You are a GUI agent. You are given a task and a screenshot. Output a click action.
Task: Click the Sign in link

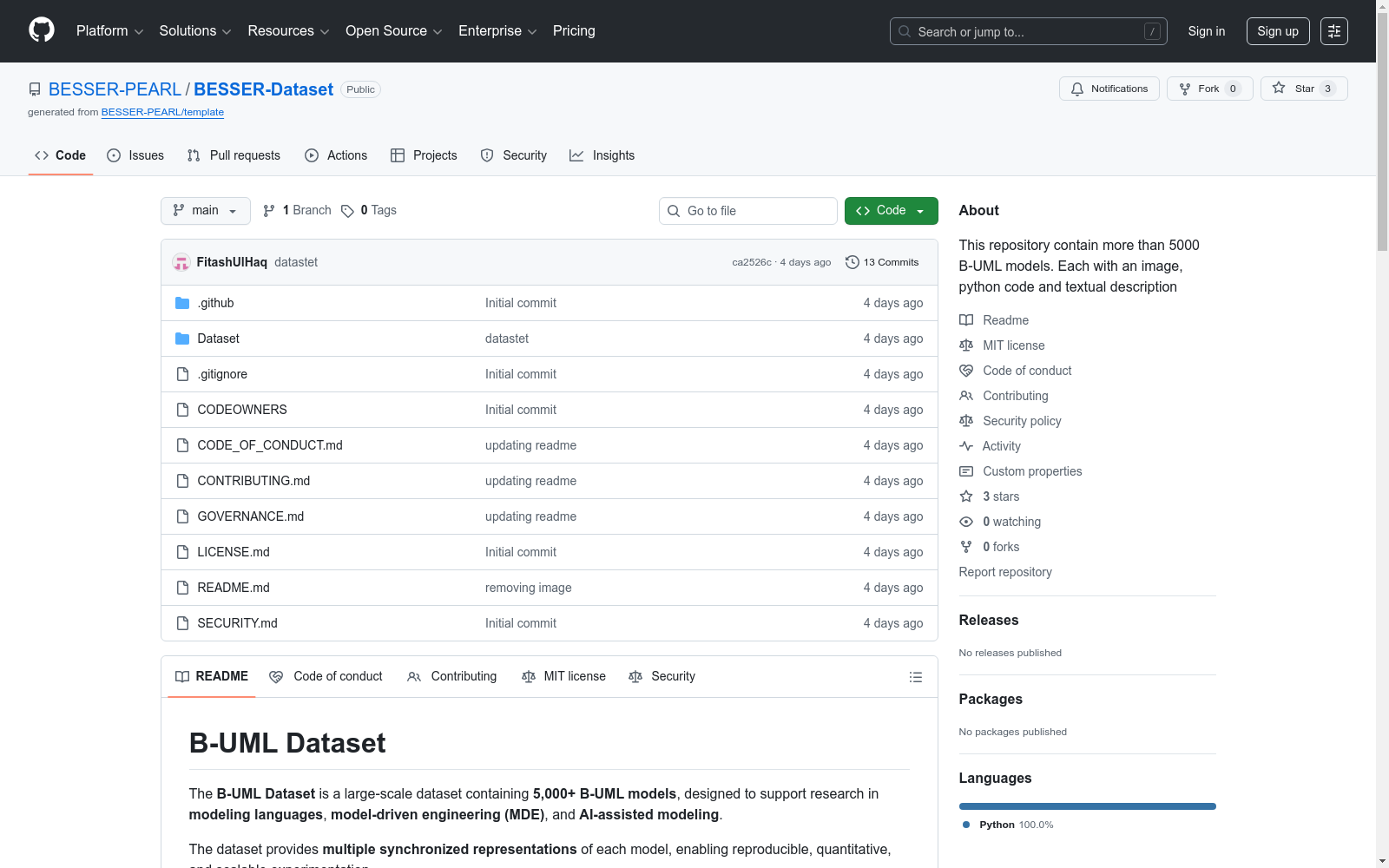(x=1207, y=31)
